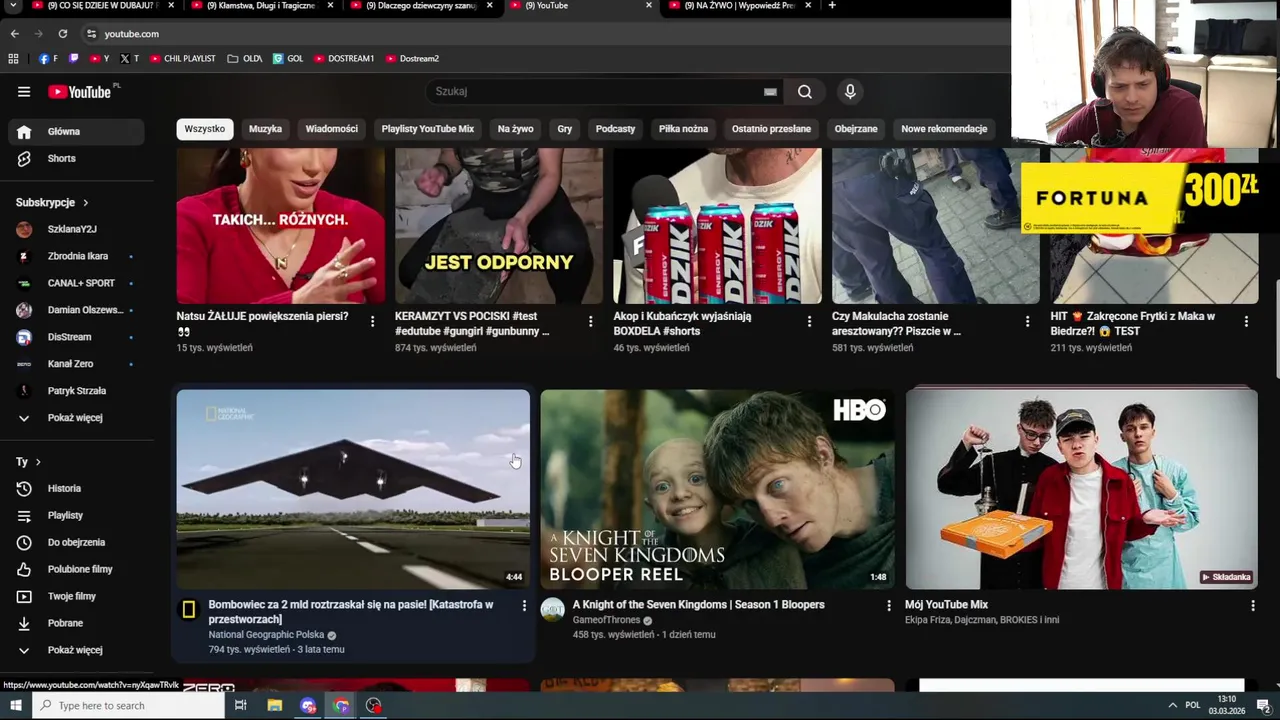The image size is (1280, 720).
Task: Open Shorts in the sidebar
Action: 76,159
